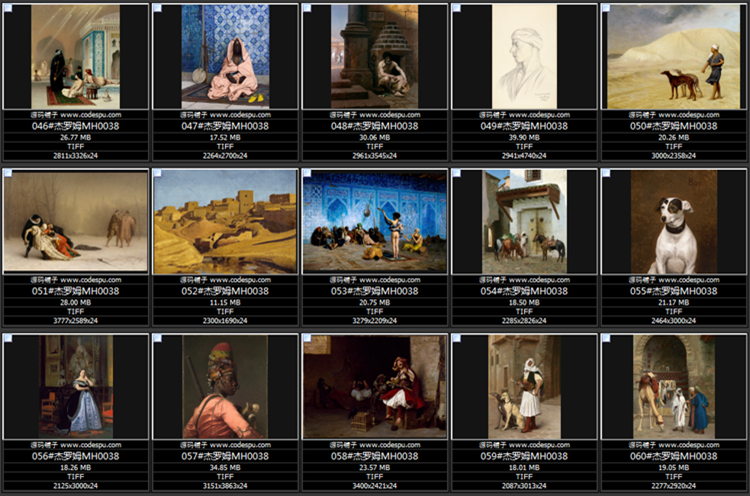The image size is (750, 496).
Task: Select the 23.57 MB size label
Action: (x=375, y=467)
